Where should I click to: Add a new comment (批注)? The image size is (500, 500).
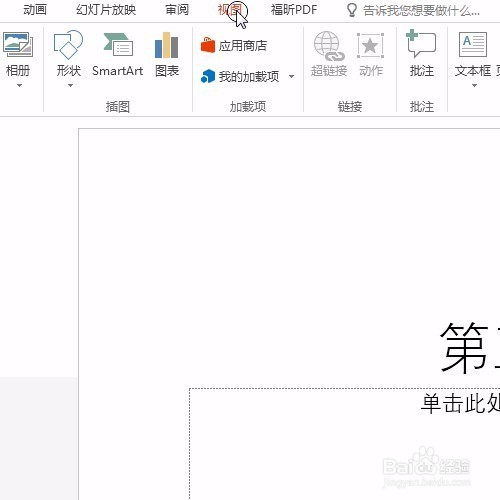click(x=422, y=53)
